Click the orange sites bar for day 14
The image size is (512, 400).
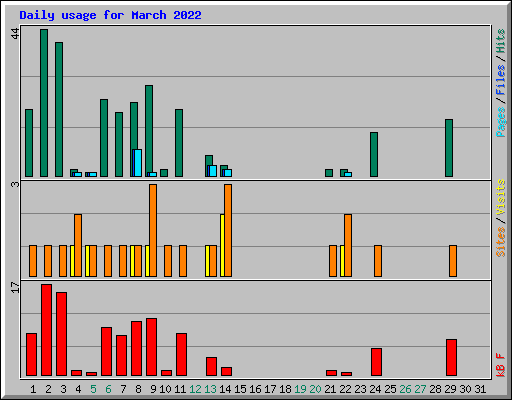(x=228, y=230)
